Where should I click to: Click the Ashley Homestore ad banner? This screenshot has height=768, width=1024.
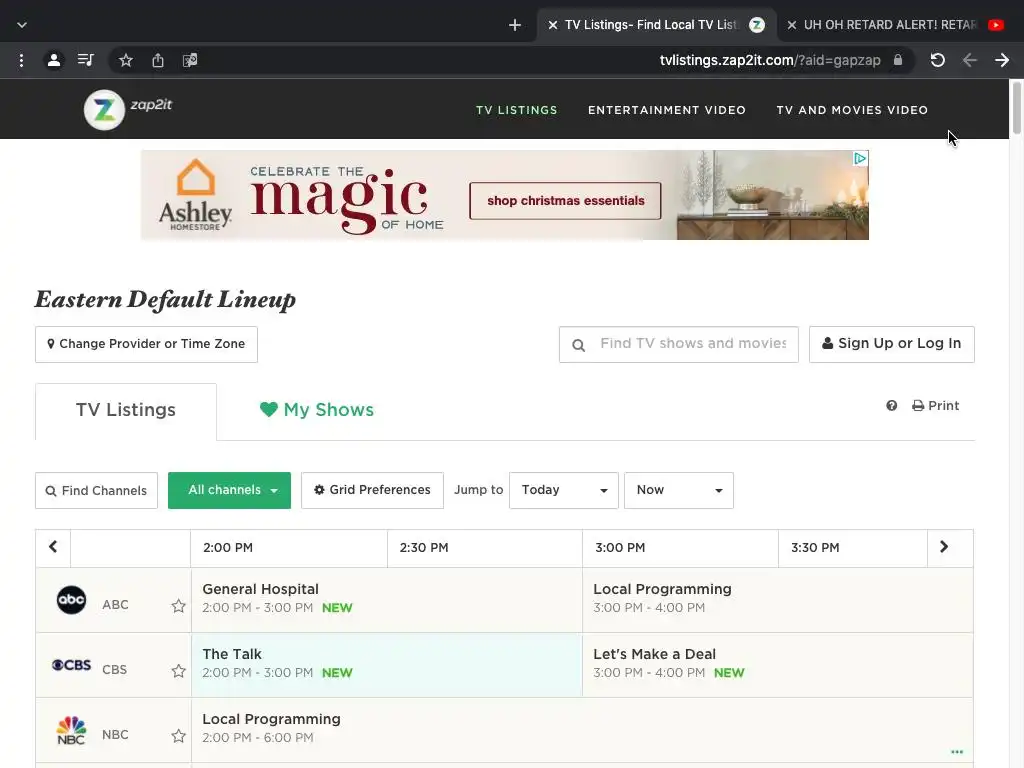(x=505, y=195)
